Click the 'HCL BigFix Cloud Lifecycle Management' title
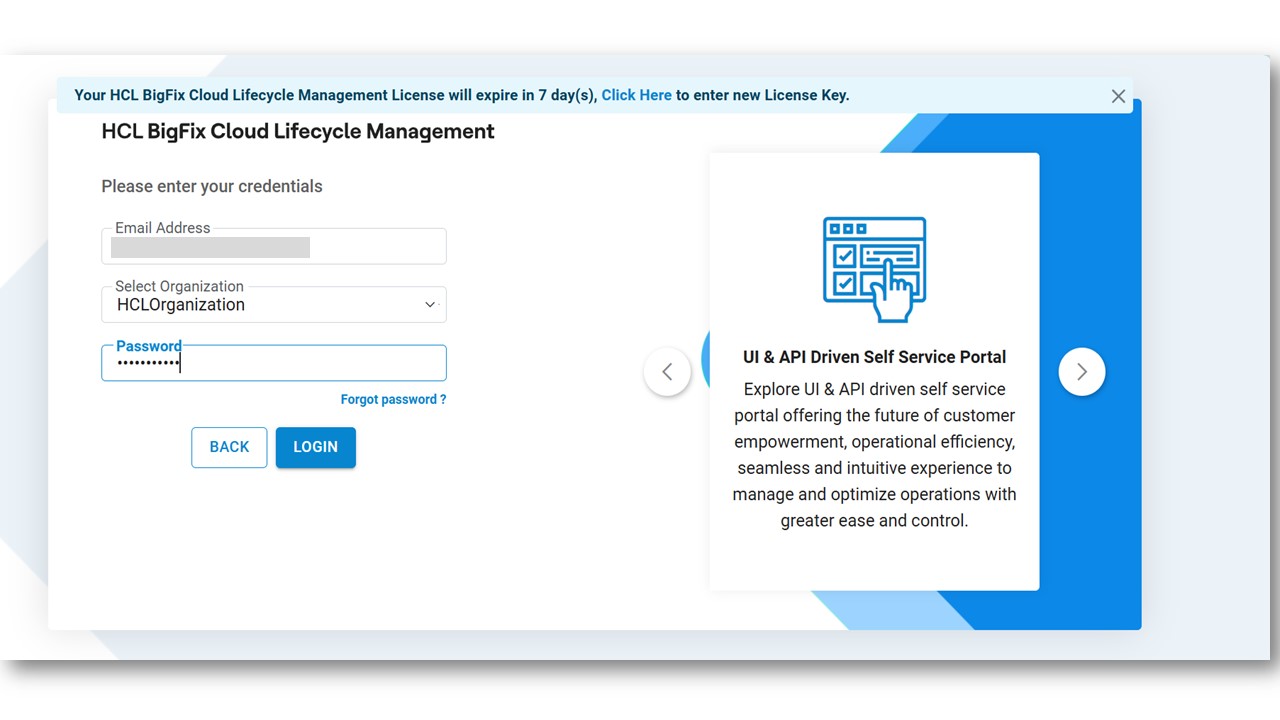The height and width of the screenshot is (720, 1280). tap(298, 131)
